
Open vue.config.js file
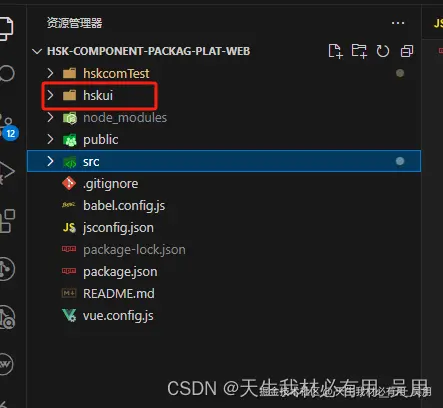[x=118, y=316]
